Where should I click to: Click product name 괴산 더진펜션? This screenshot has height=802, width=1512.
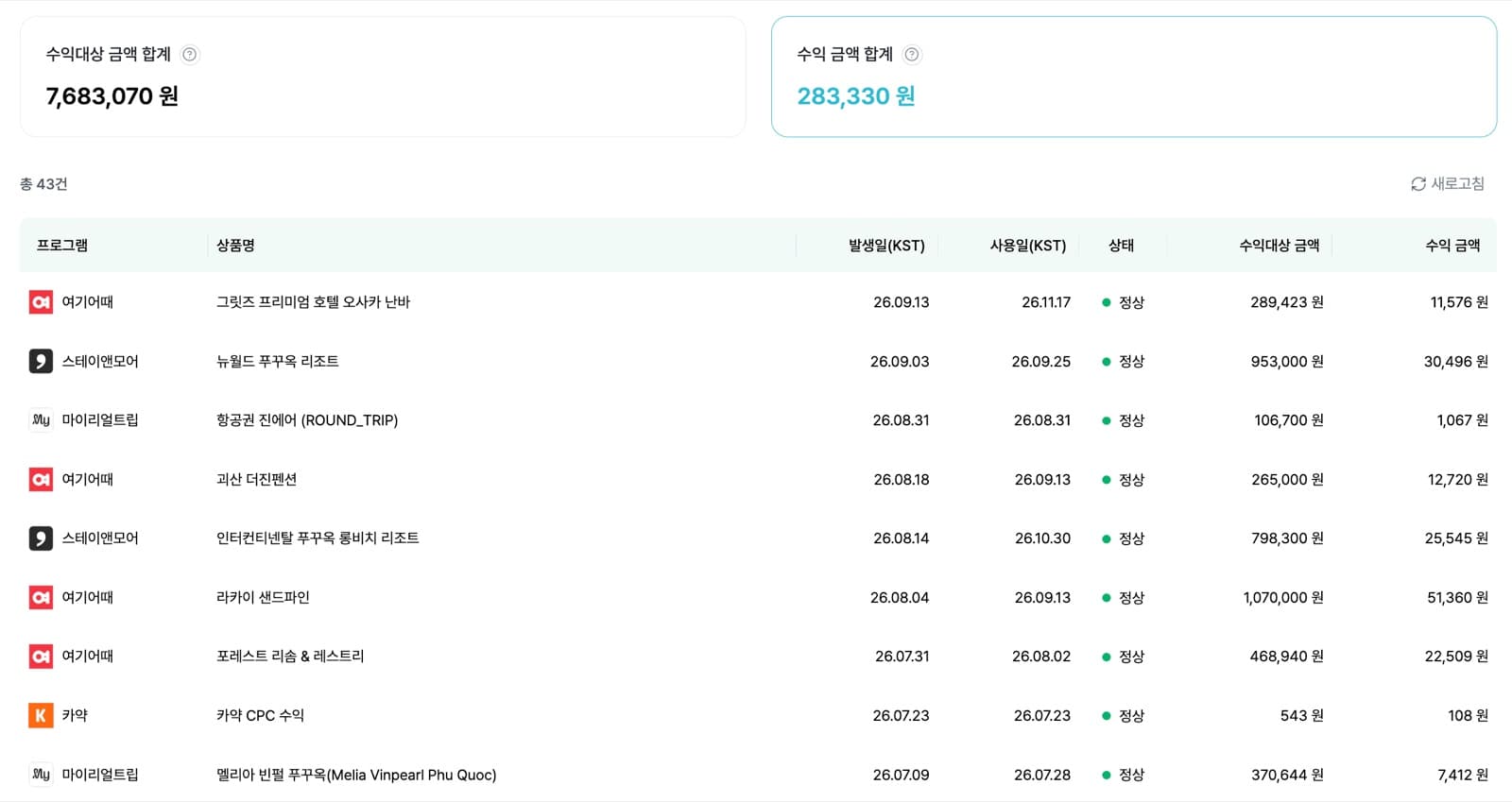256,480
